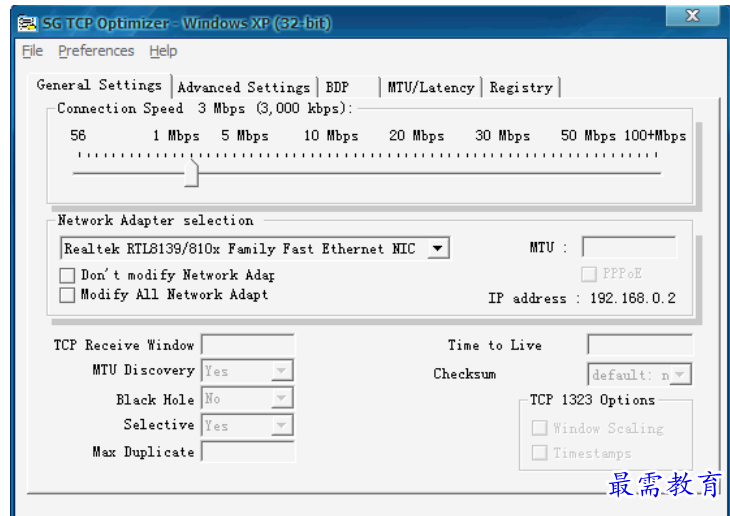Click the IP address value 192.168.0.2

tap(633, 298)
